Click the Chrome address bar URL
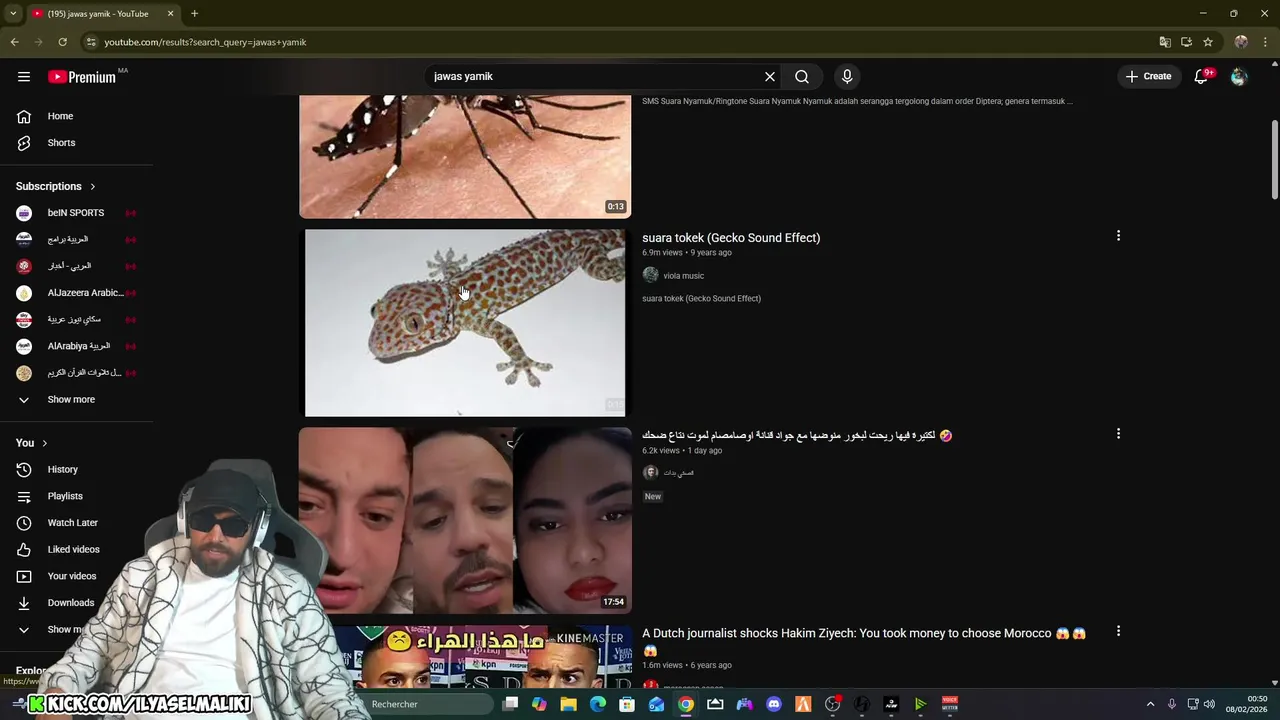Screen dimensions: 1280x720 pyautogui.click(x=205, y=42)
